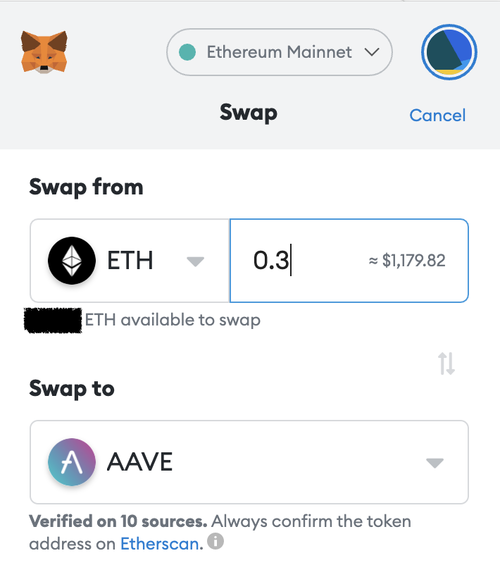Expand the ETH token dropdown arrow
Viewport: 500px width, 577px height.
click(x=195, y=261)
